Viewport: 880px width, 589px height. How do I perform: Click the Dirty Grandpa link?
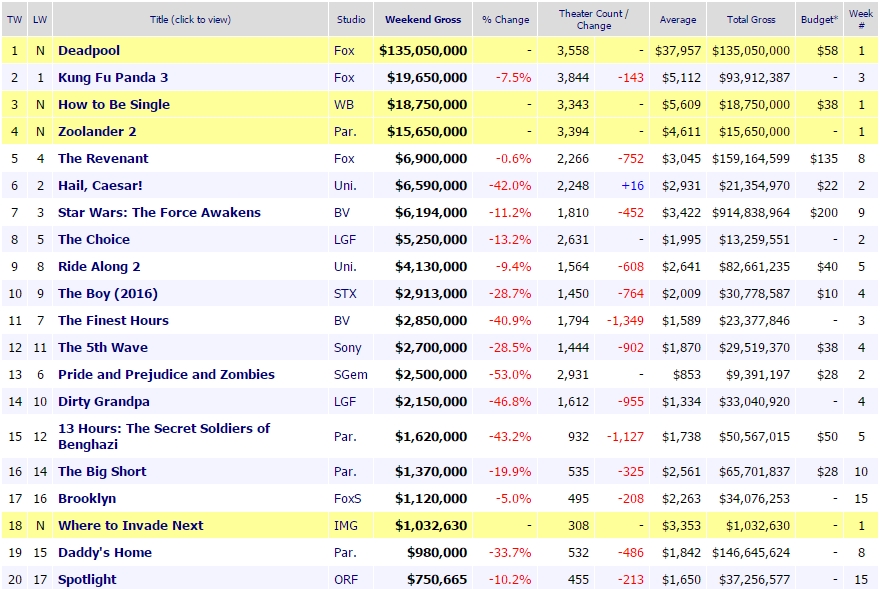pyautogui.click(x=104, y=401)
